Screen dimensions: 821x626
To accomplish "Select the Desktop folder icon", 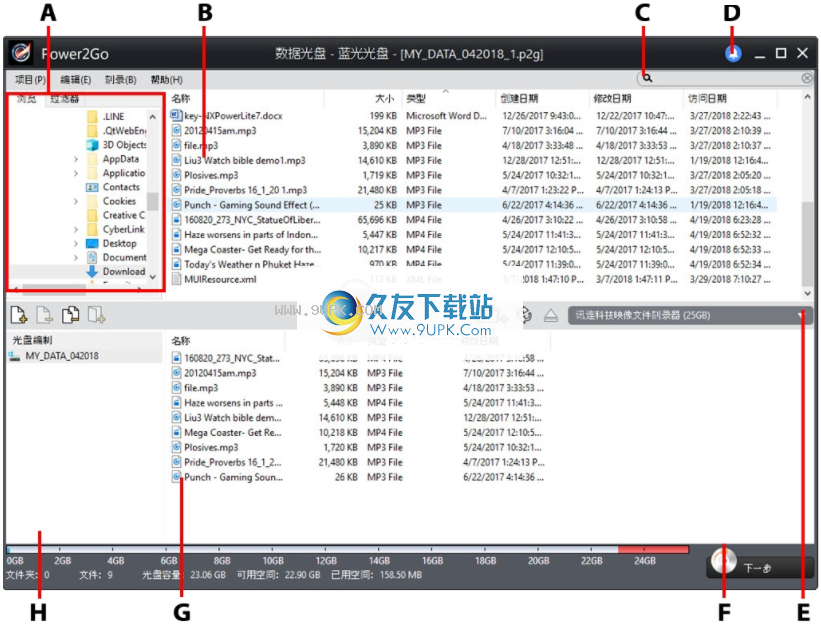I will click(x=92, y=243).
